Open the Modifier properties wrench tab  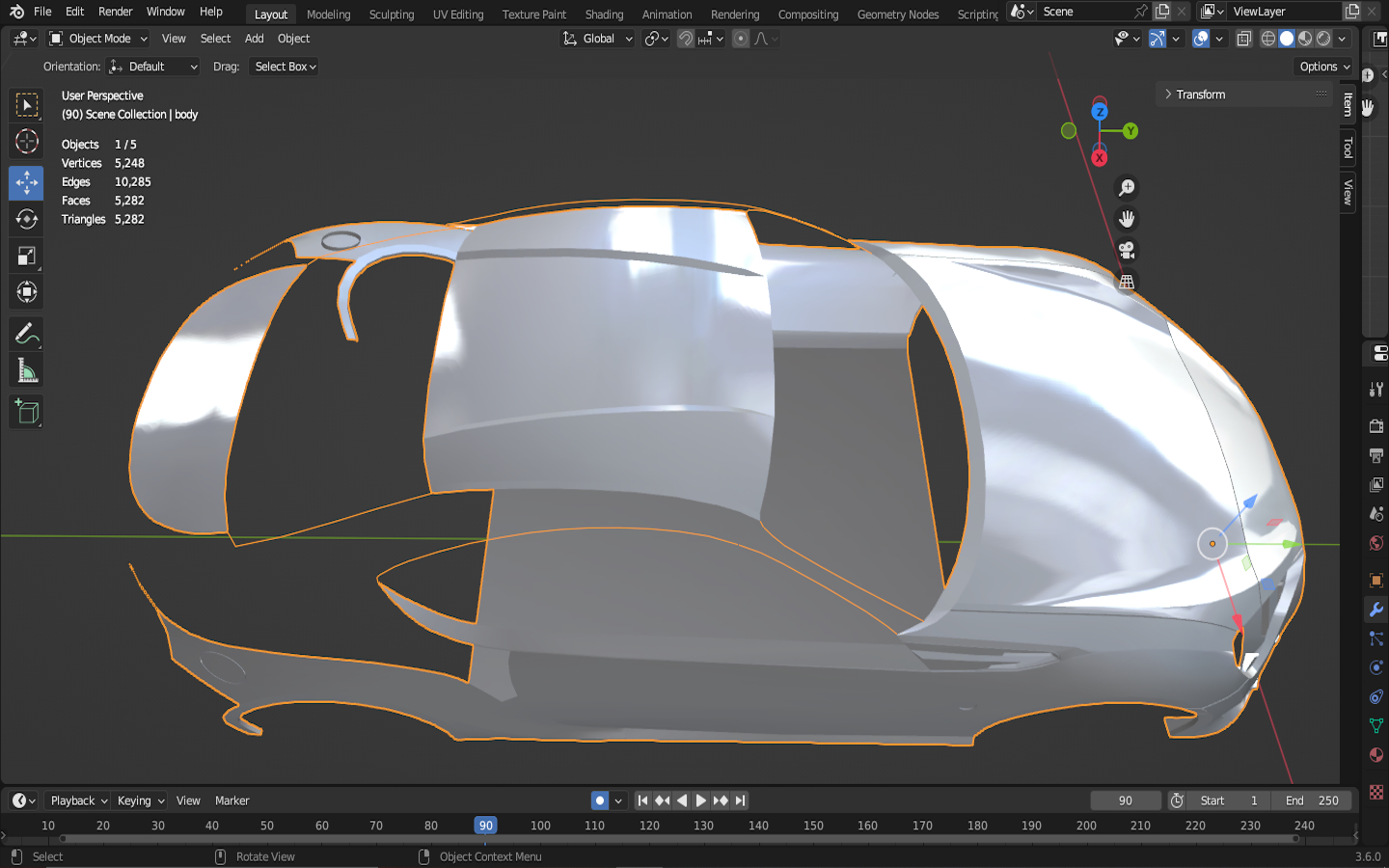coord(1376,610)
